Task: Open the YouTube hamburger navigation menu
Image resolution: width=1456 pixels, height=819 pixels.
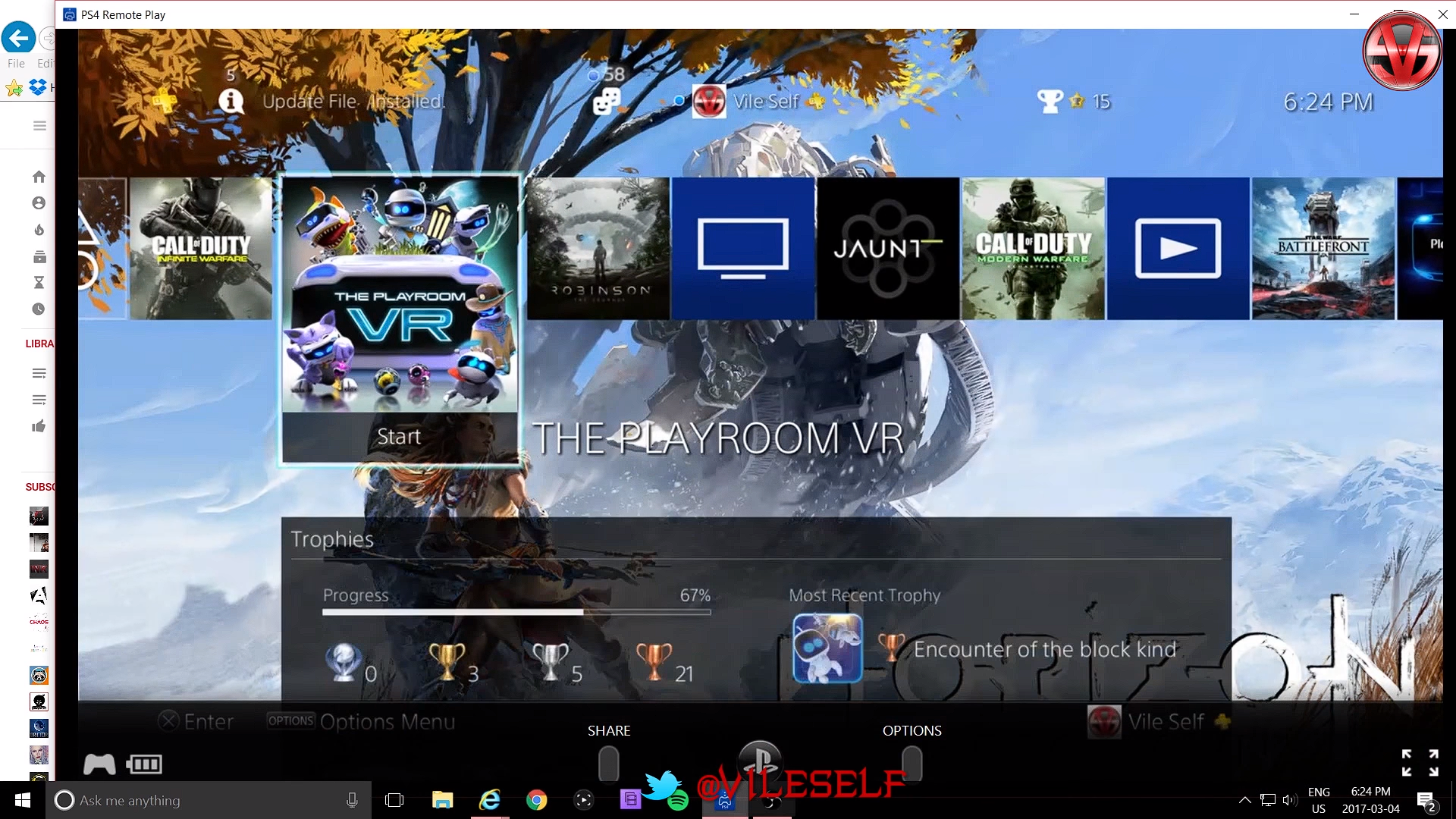Action: pyautogui.click(x=39, y=126)
